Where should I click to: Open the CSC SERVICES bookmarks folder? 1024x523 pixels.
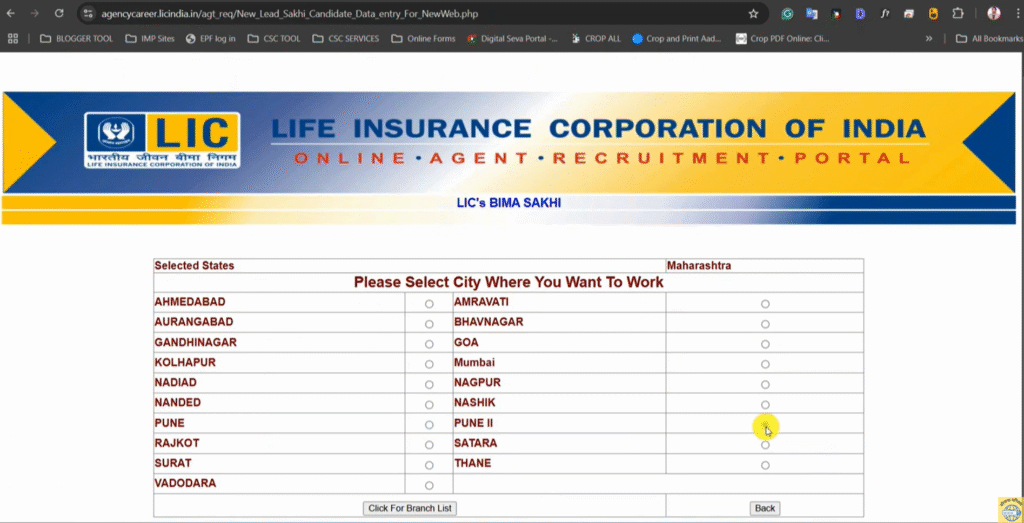pos(345,39)
